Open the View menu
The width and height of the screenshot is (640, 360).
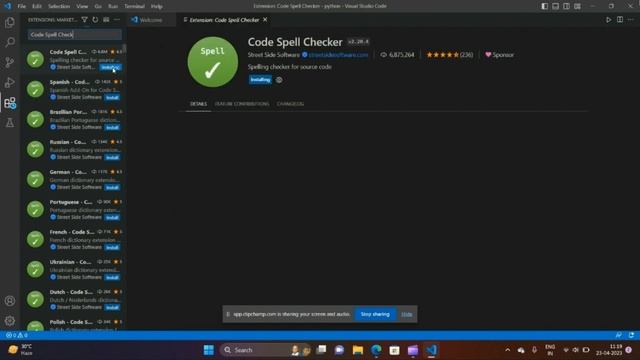[82, 6]
